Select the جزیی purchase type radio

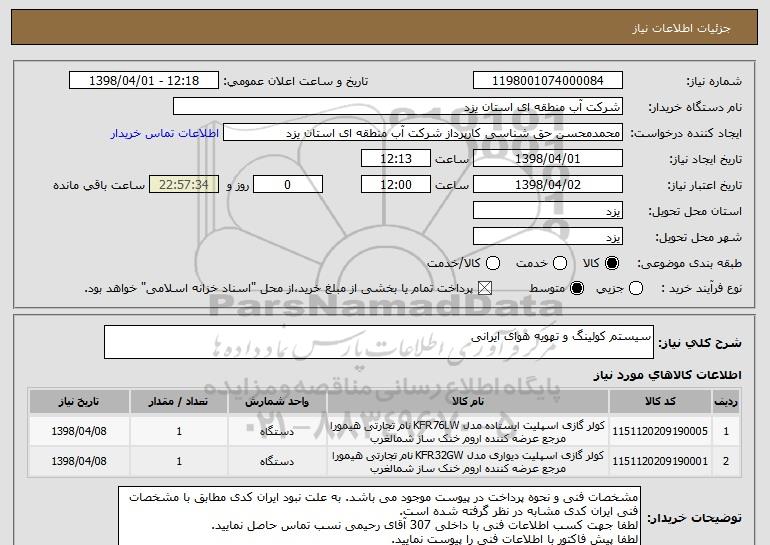pos(635,289)
